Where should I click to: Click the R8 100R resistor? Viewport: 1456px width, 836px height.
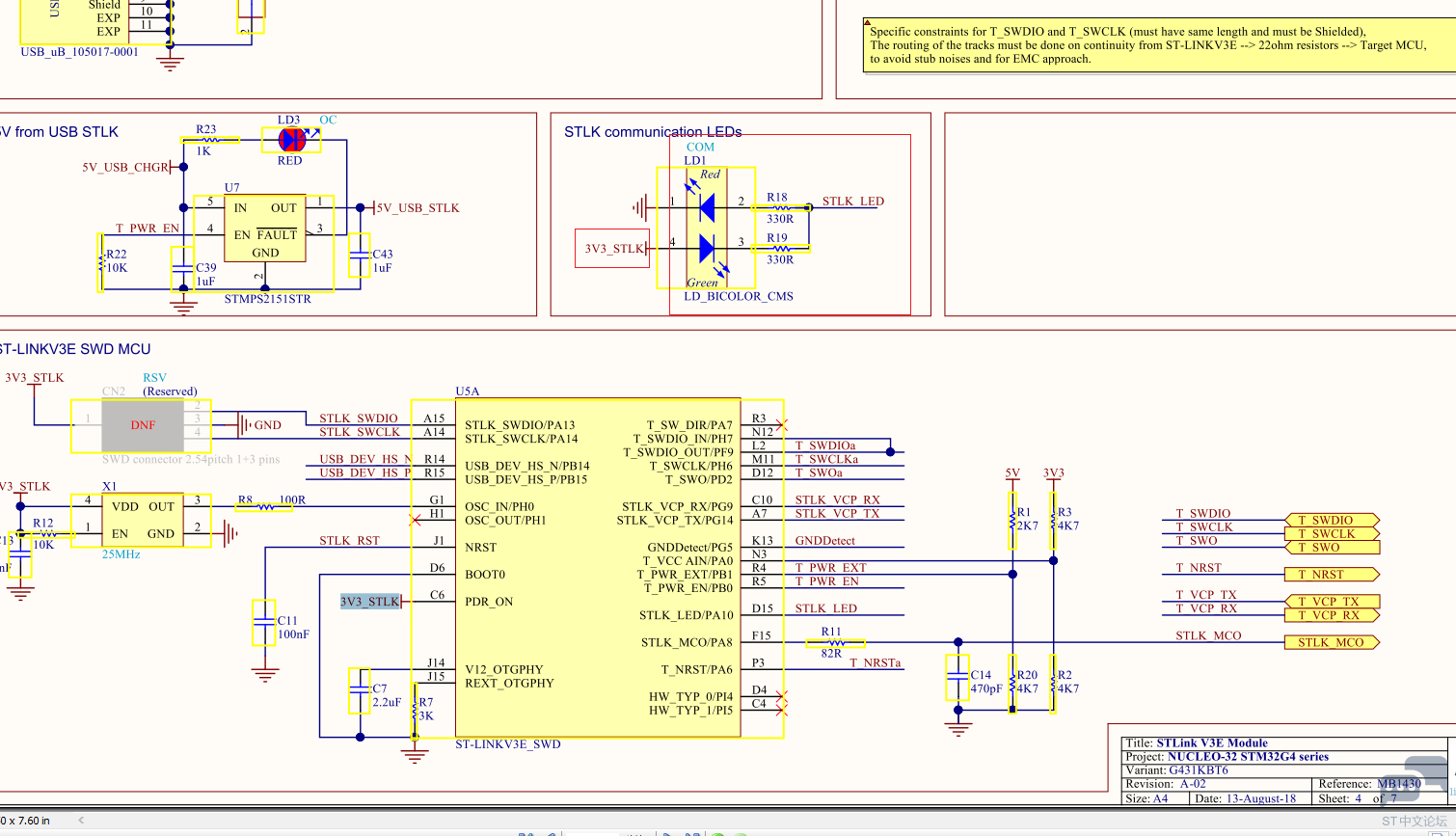(264, 504)
